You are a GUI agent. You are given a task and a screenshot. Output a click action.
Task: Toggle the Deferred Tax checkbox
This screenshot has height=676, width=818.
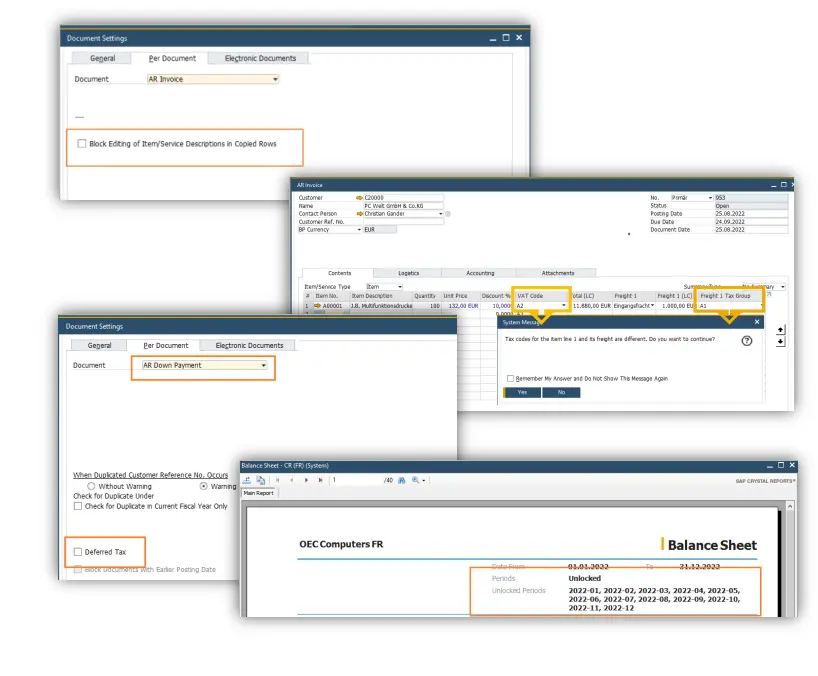click(78, 552)
